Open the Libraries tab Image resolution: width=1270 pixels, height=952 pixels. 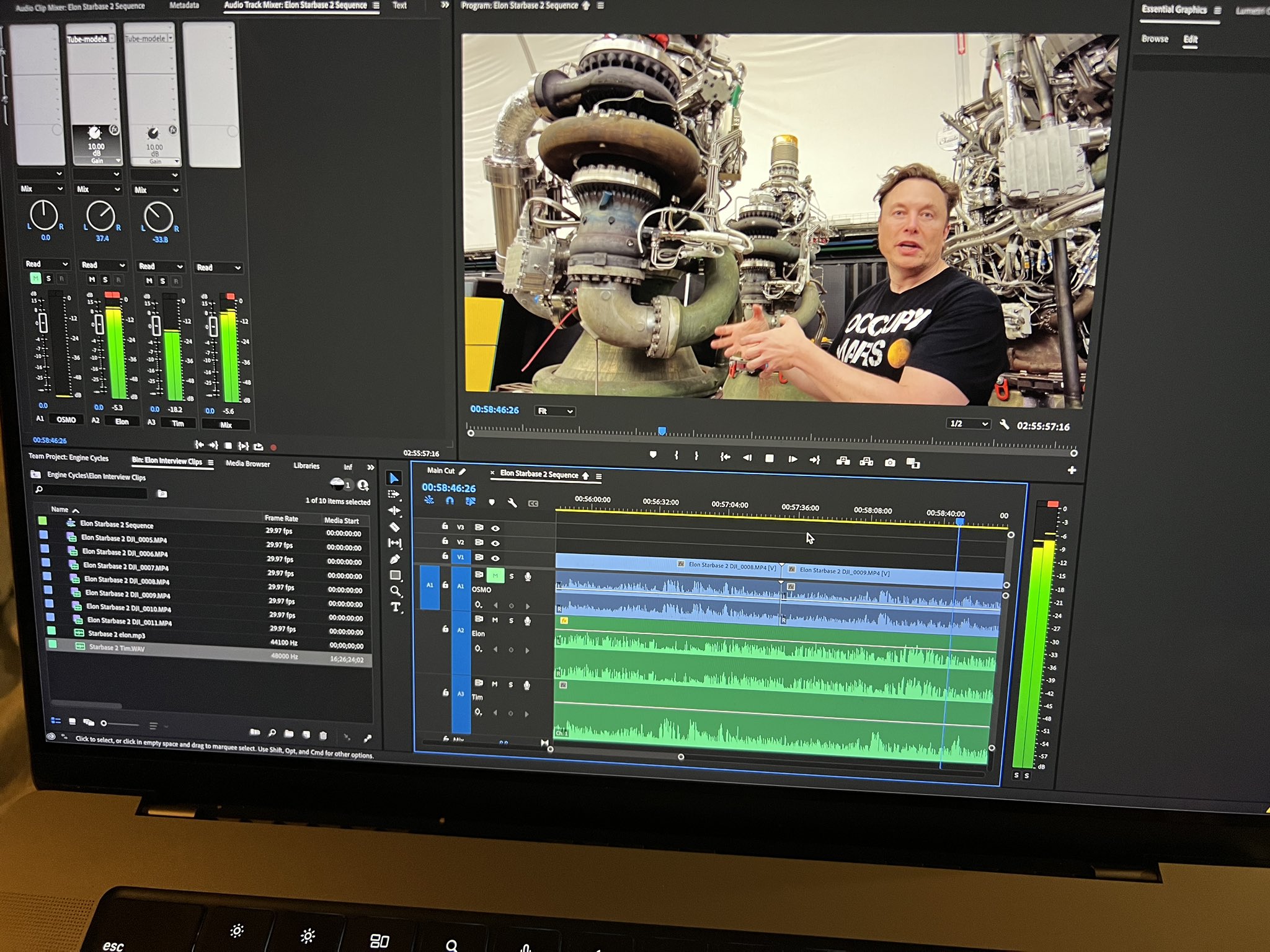[x=306, y=465]
